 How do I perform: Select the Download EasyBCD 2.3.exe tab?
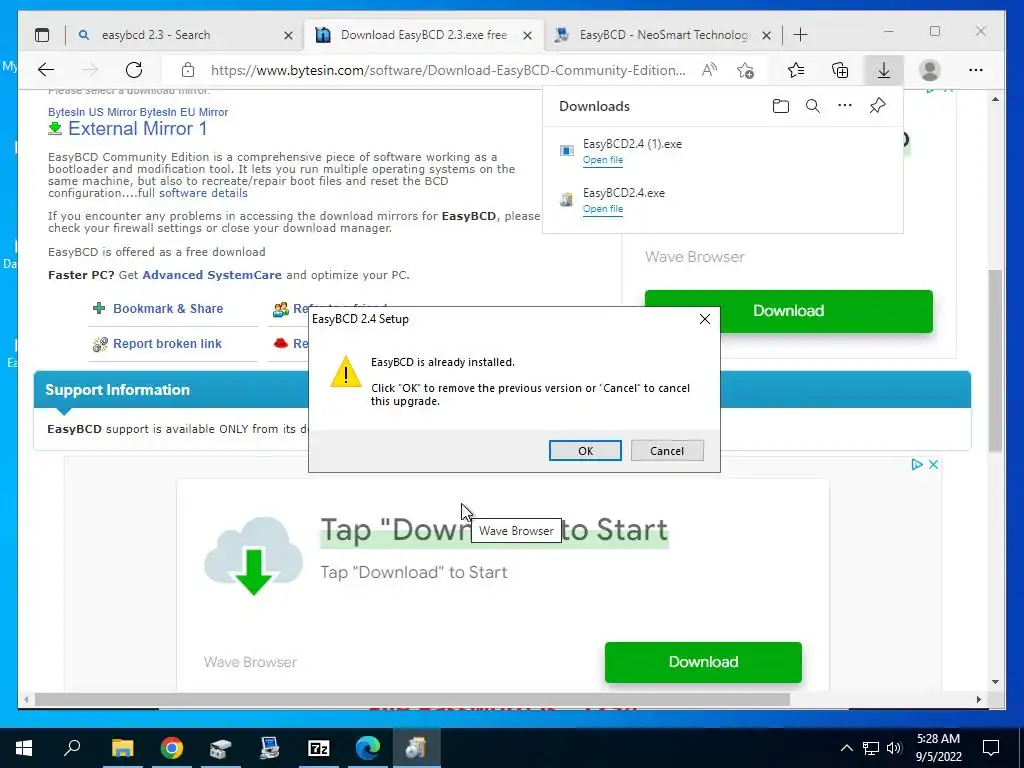pos(424,35)
